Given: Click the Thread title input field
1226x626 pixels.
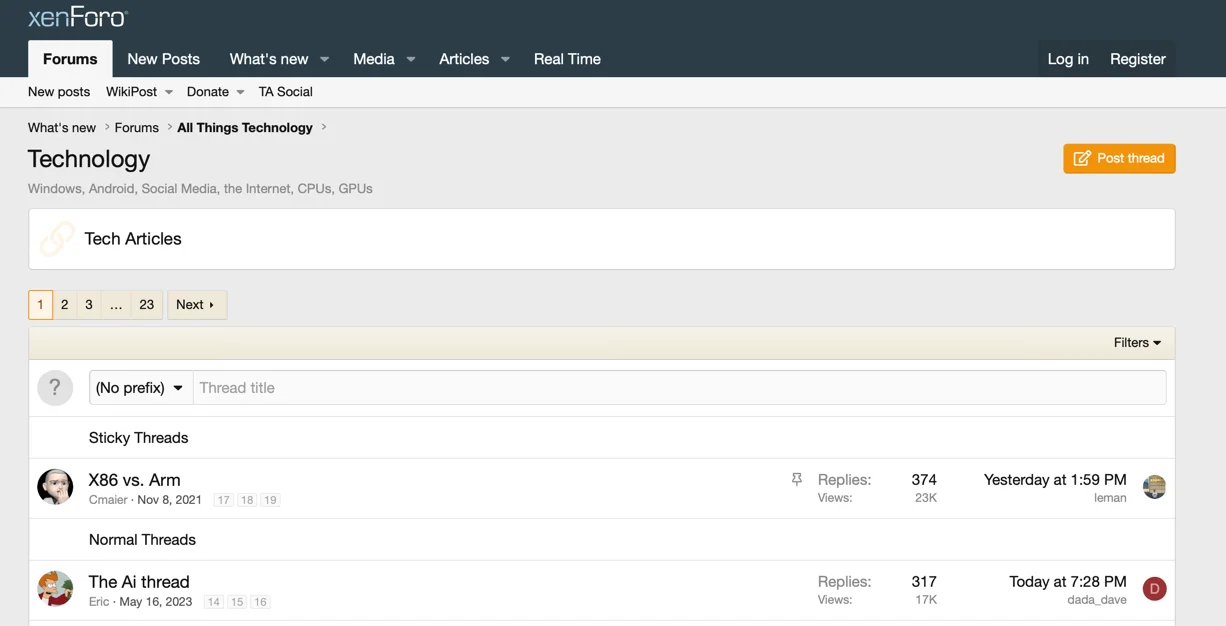Looking at the screenshot, I should tap(678, 388).
